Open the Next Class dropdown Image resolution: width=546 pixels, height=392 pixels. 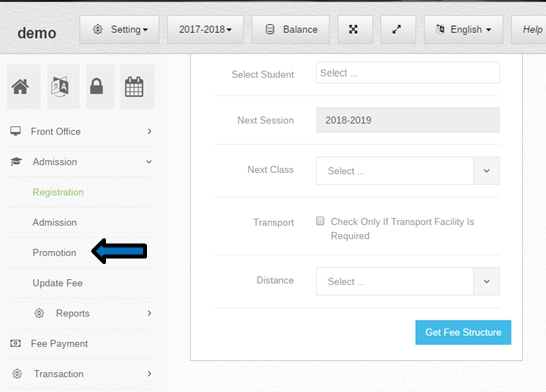[x=408, y=171]
